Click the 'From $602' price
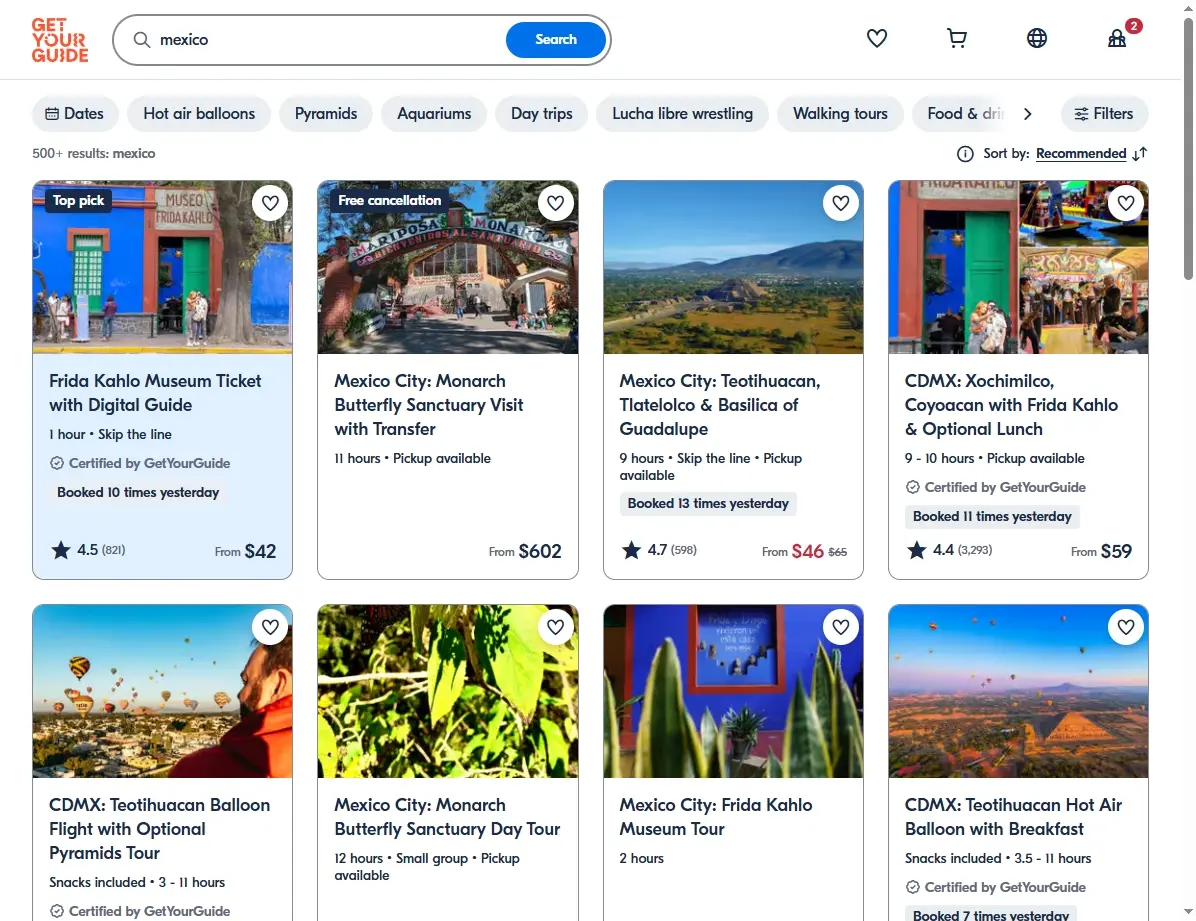 [525, 551]
